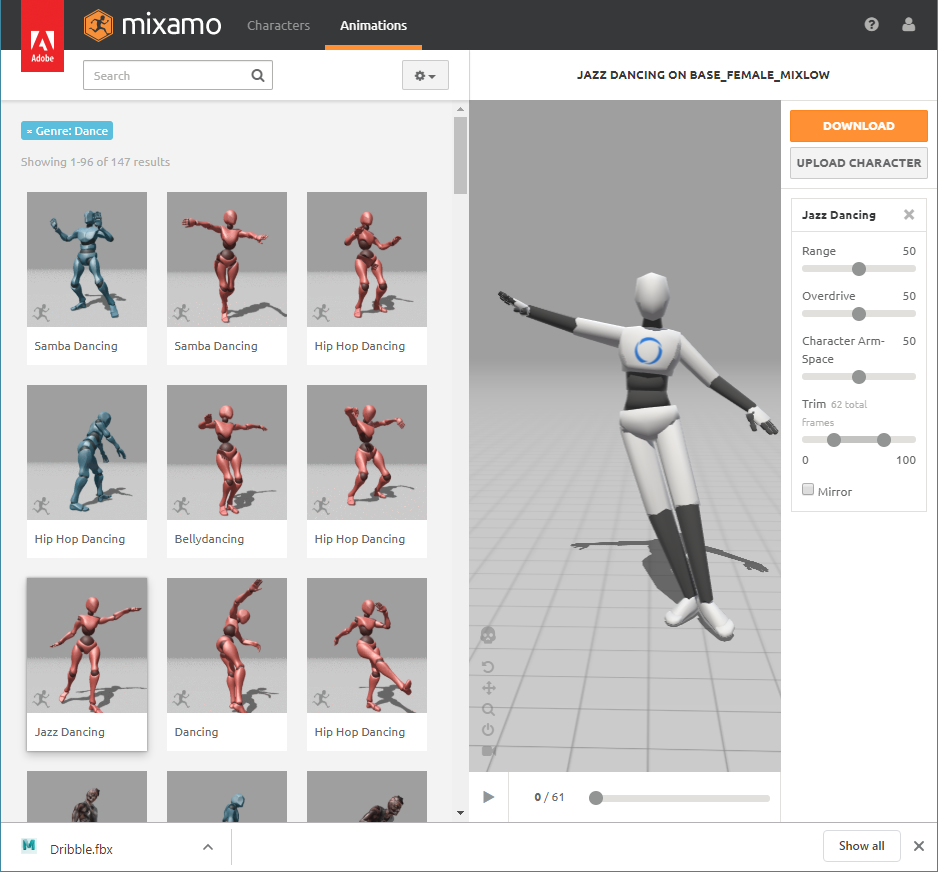Click the power reset icon in viewport
This screenshot has width=938, height=872.
coord(489,730)
